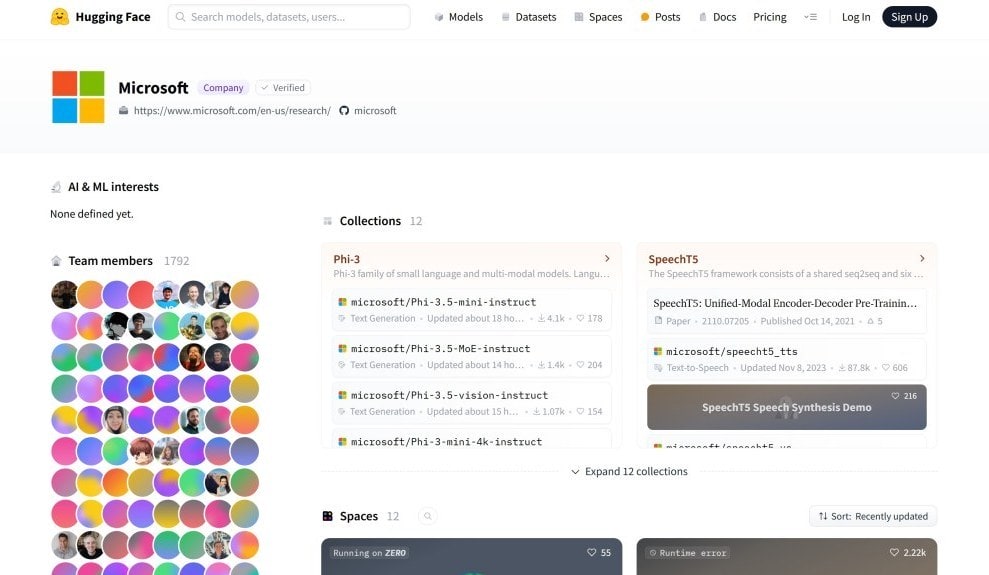The width and height of the screenshot is (989, 575).
Task: Click the GitHub icon next to microsoft
Action: point(344,110)
